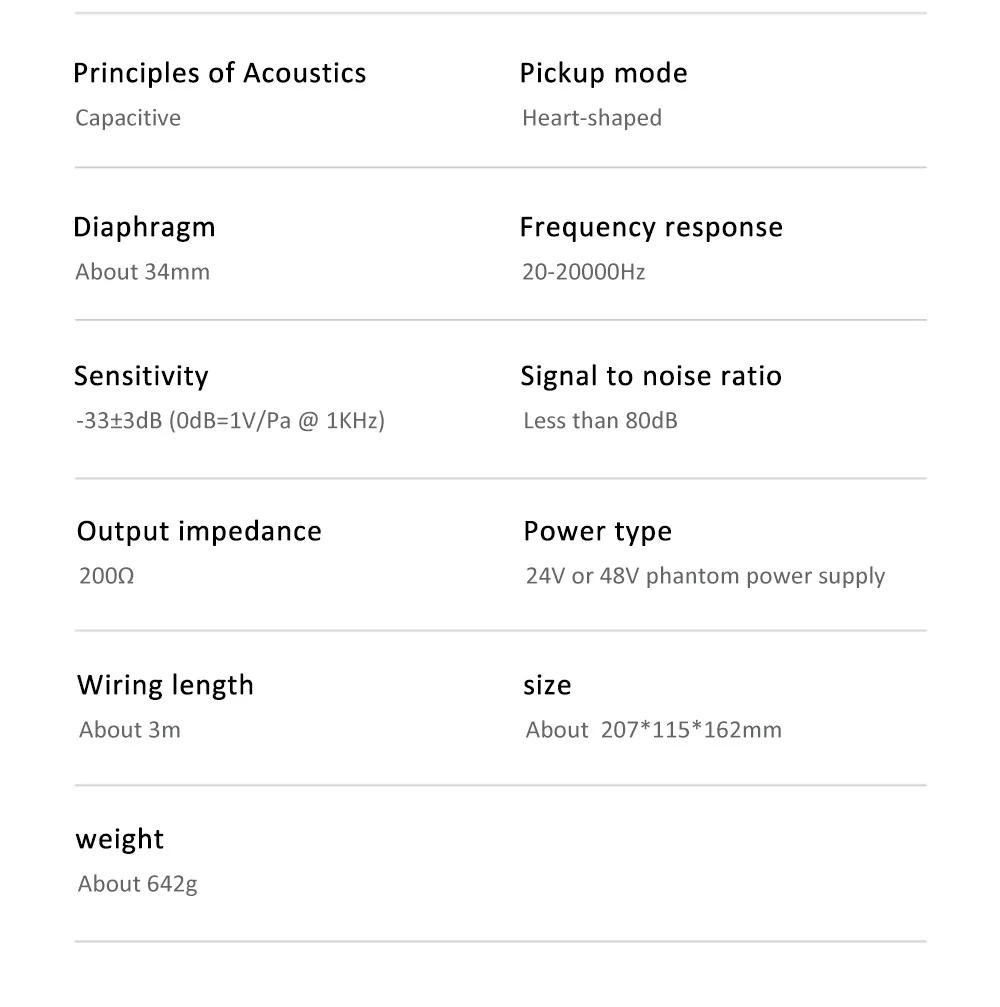Select the 24V or 48V phantom power text
Viewport: 1000px width, 1007px height.
point(705,576)
